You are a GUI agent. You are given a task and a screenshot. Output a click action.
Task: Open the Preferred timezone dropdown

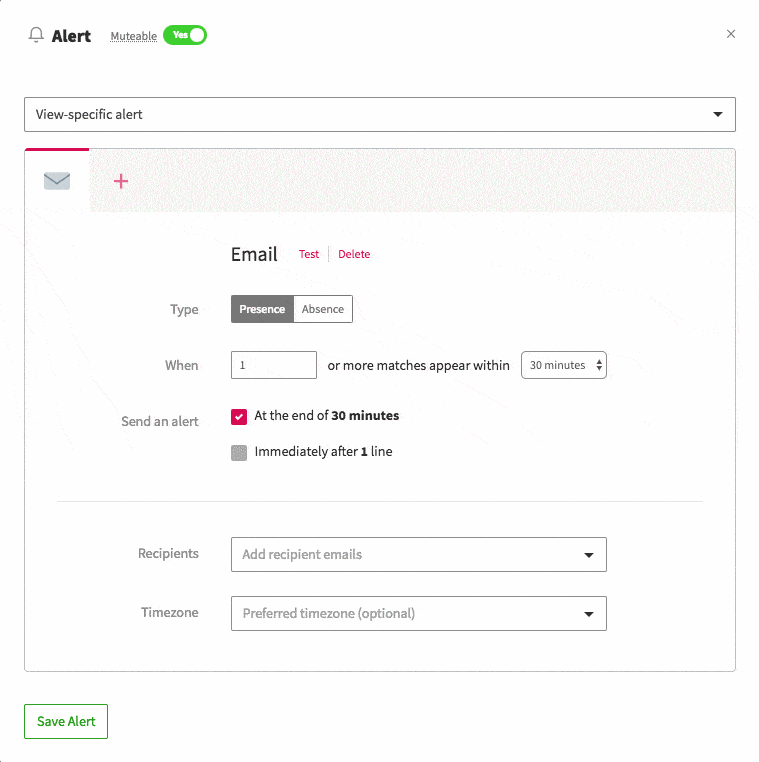click(589, 613)
